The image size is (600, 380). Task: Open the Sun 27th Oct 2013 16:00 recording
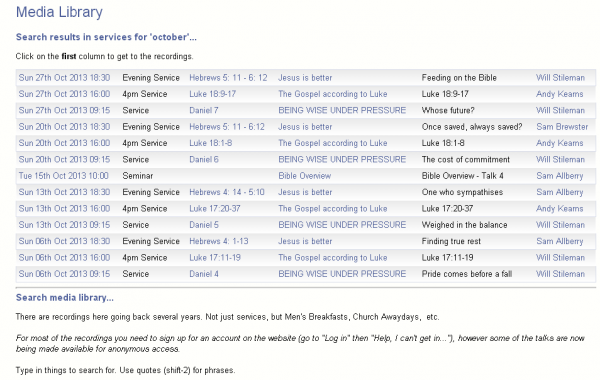click(64, 94)
